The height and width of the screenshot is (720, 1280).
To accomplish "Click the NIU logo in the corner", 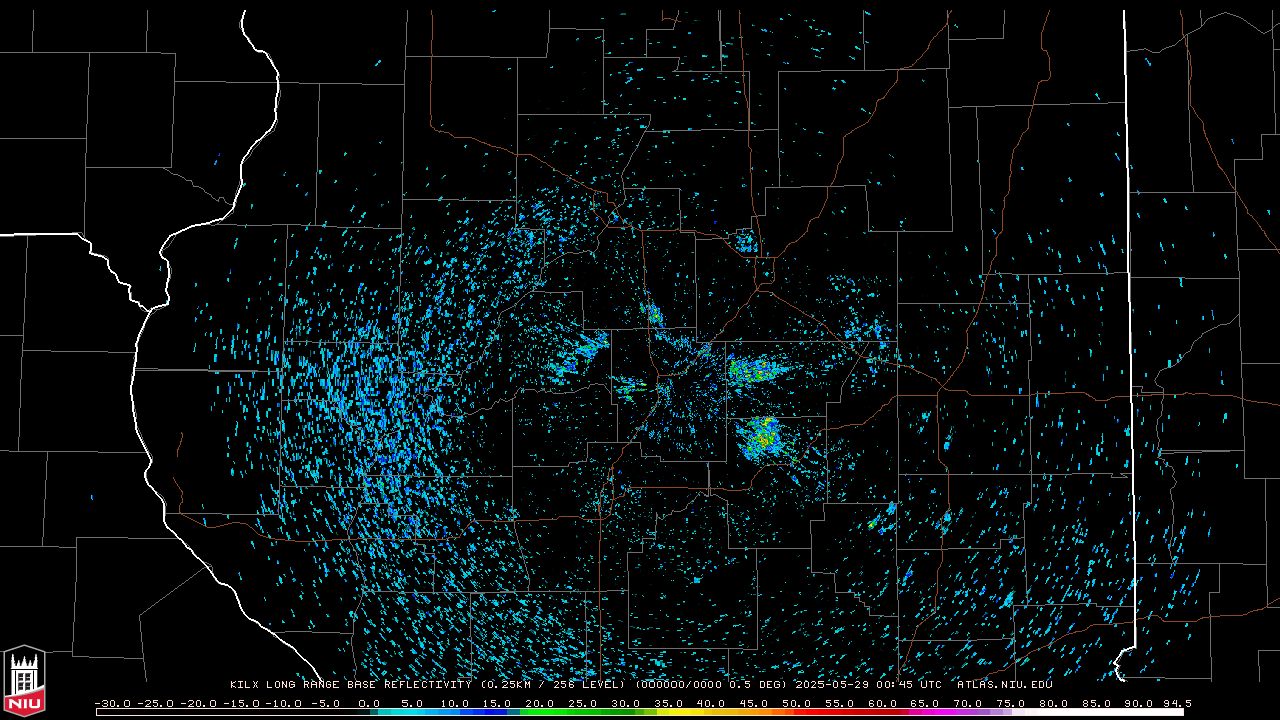I will 24,683.
